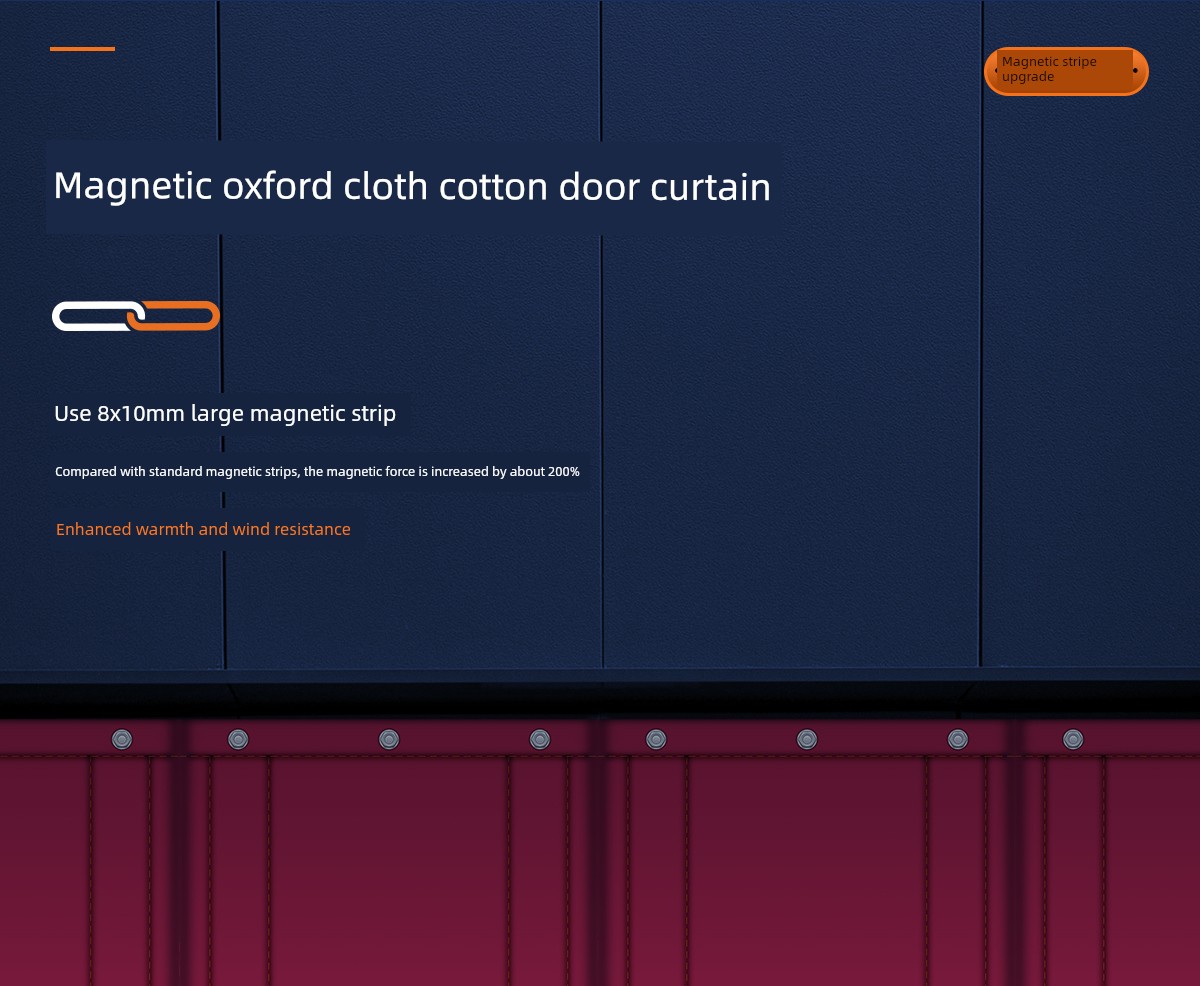Click "Enhanced warmth and wind resistance" orange text

point(203,529)
